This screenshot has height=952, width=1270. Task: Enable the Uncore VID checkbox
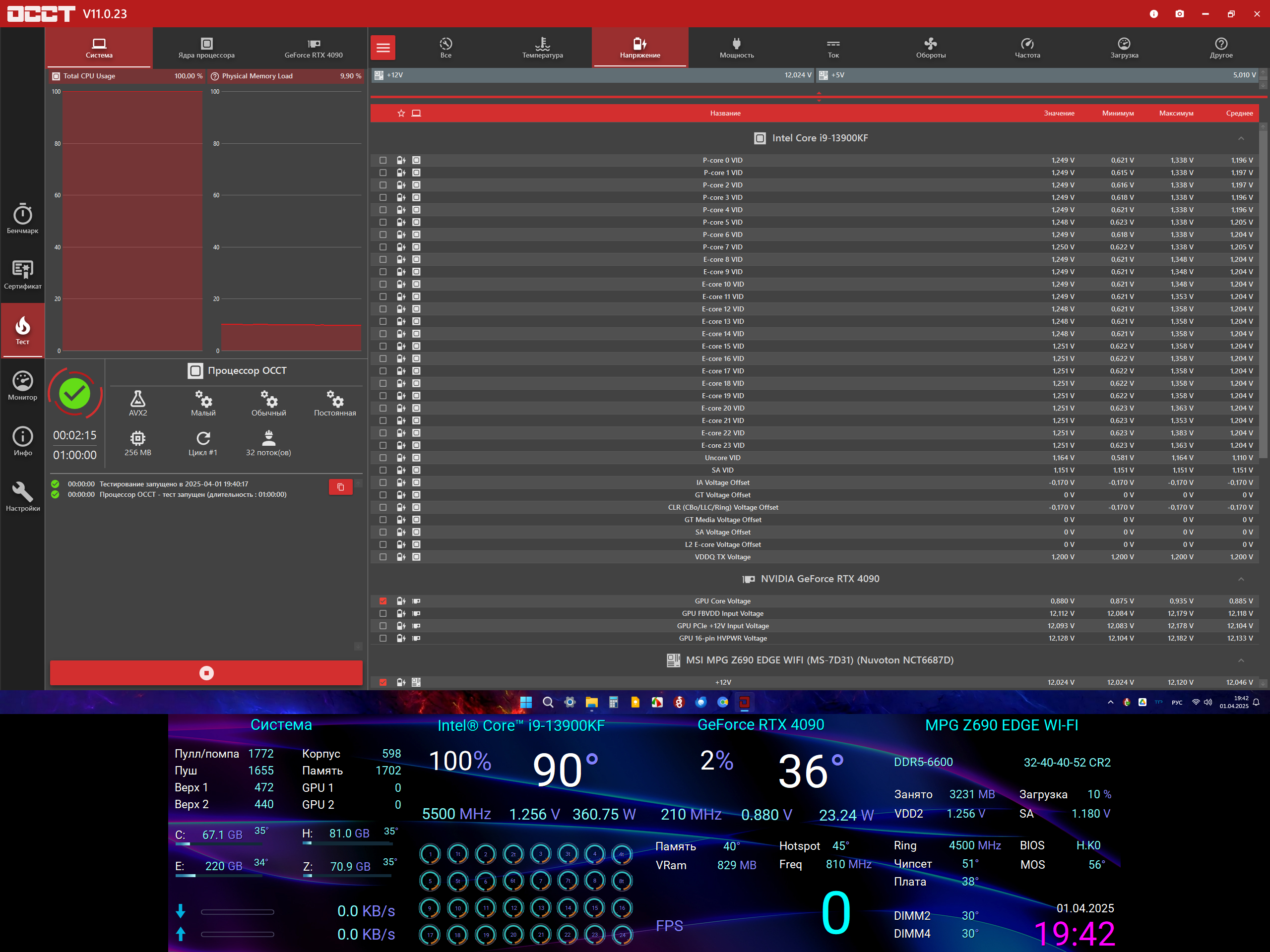click(x=383, y=457)
